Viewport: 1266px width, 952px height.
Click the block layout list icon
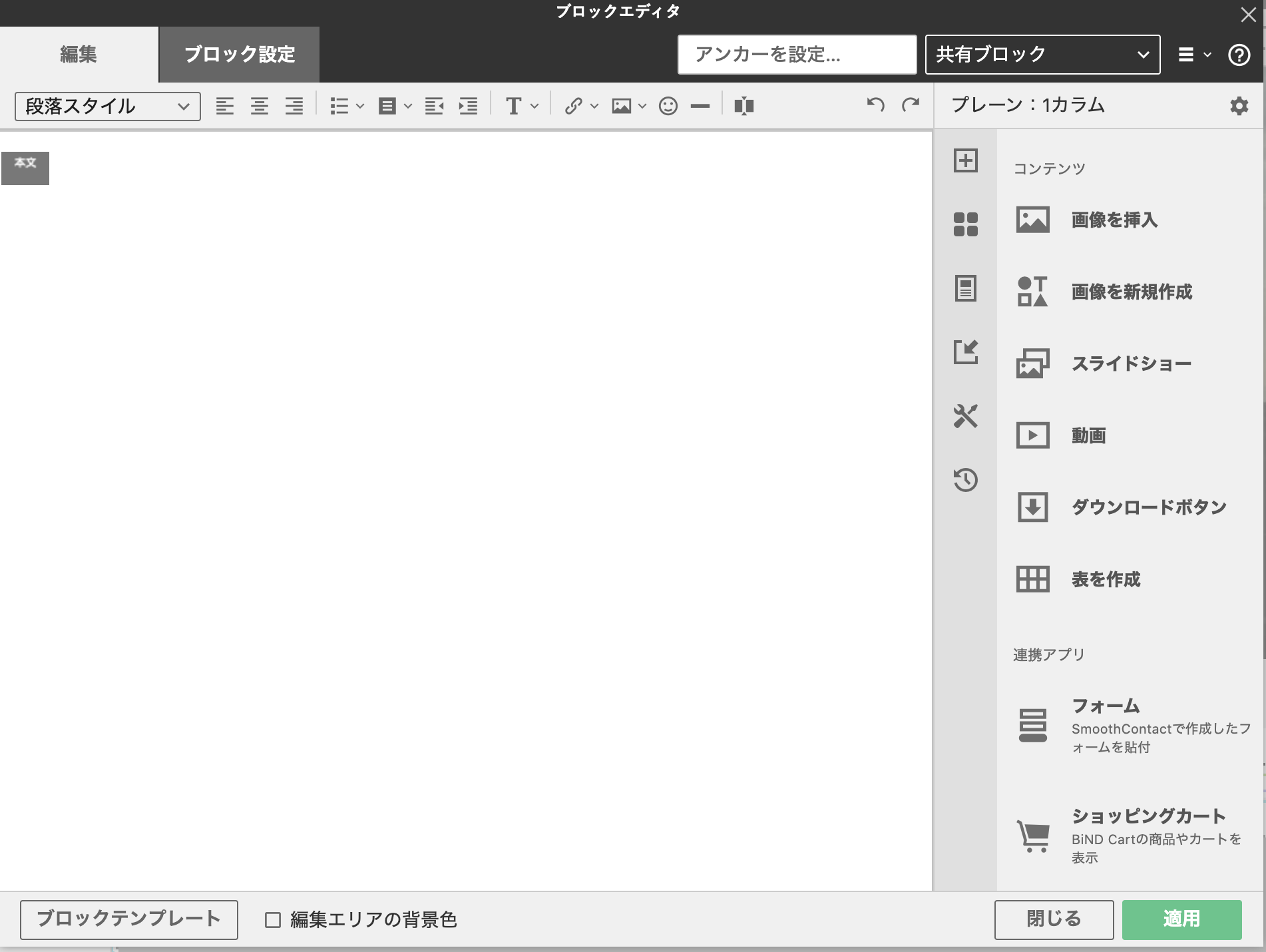(387, 106)
